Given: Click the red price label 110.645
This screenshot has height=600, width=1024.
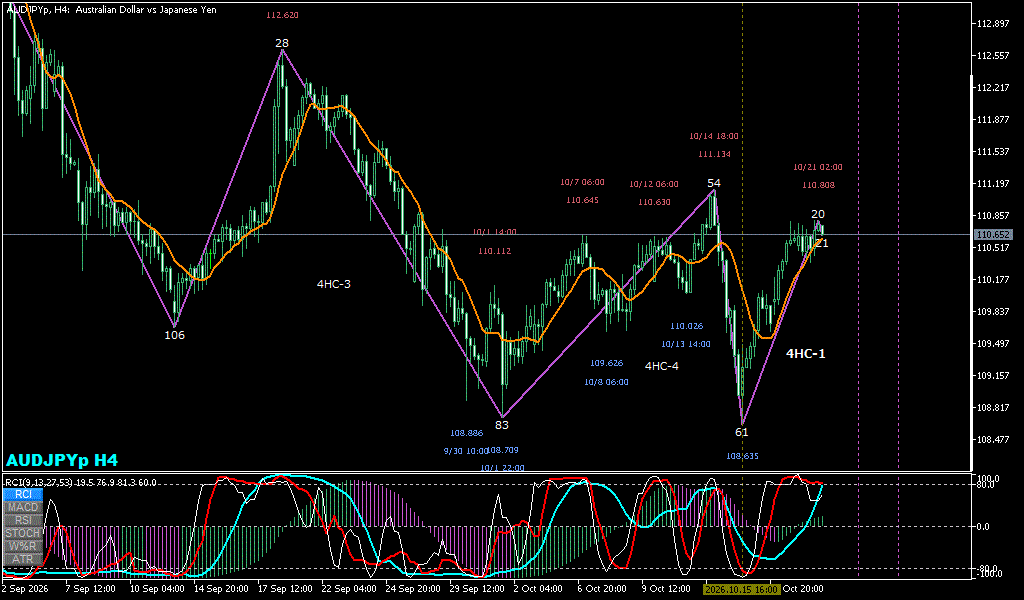Looking at the screenshot, I should coord(583,200).
